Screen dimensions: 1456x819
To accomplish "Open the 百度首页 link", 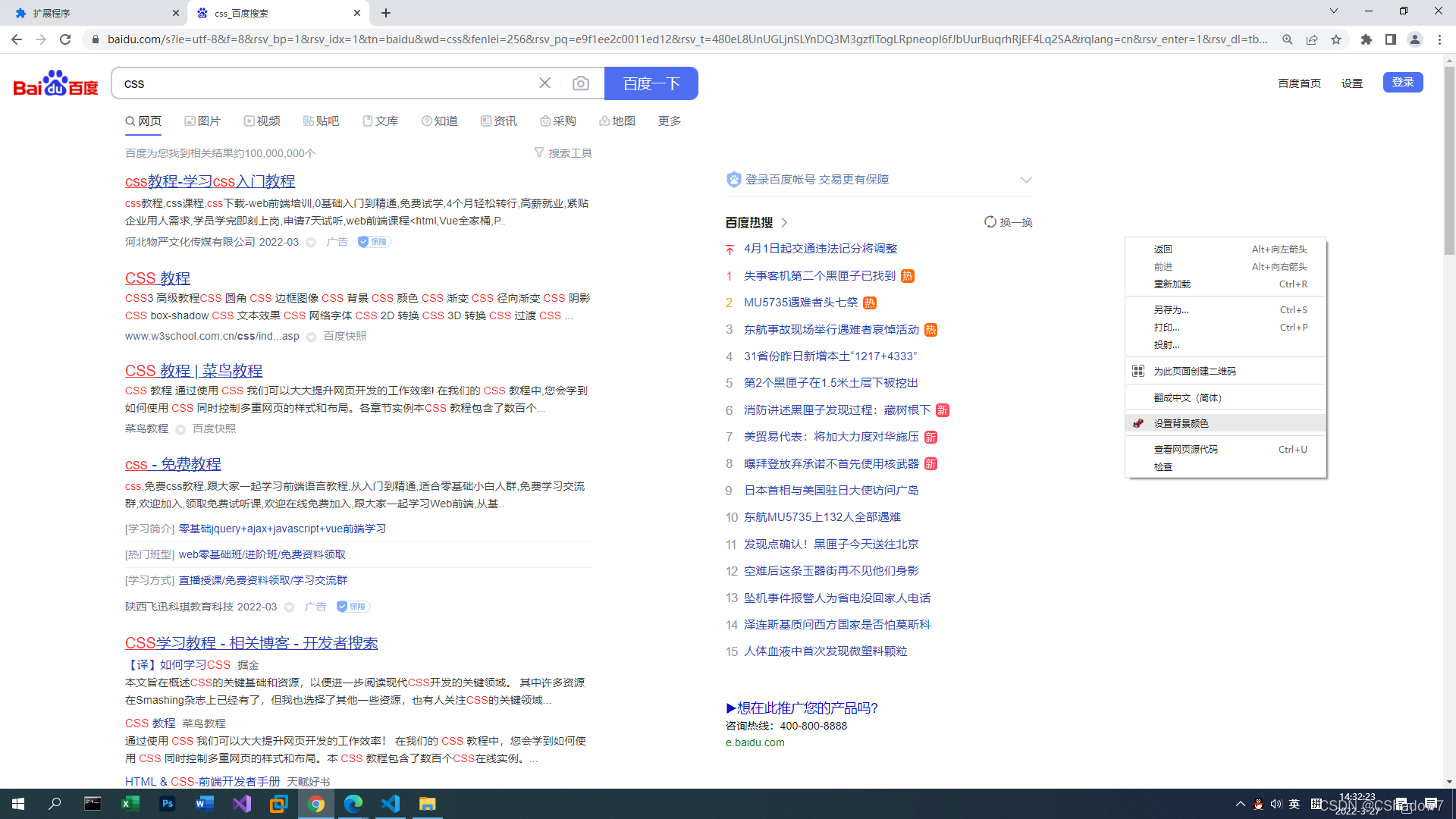I will pyautogui.click(x=1299, y=83).
